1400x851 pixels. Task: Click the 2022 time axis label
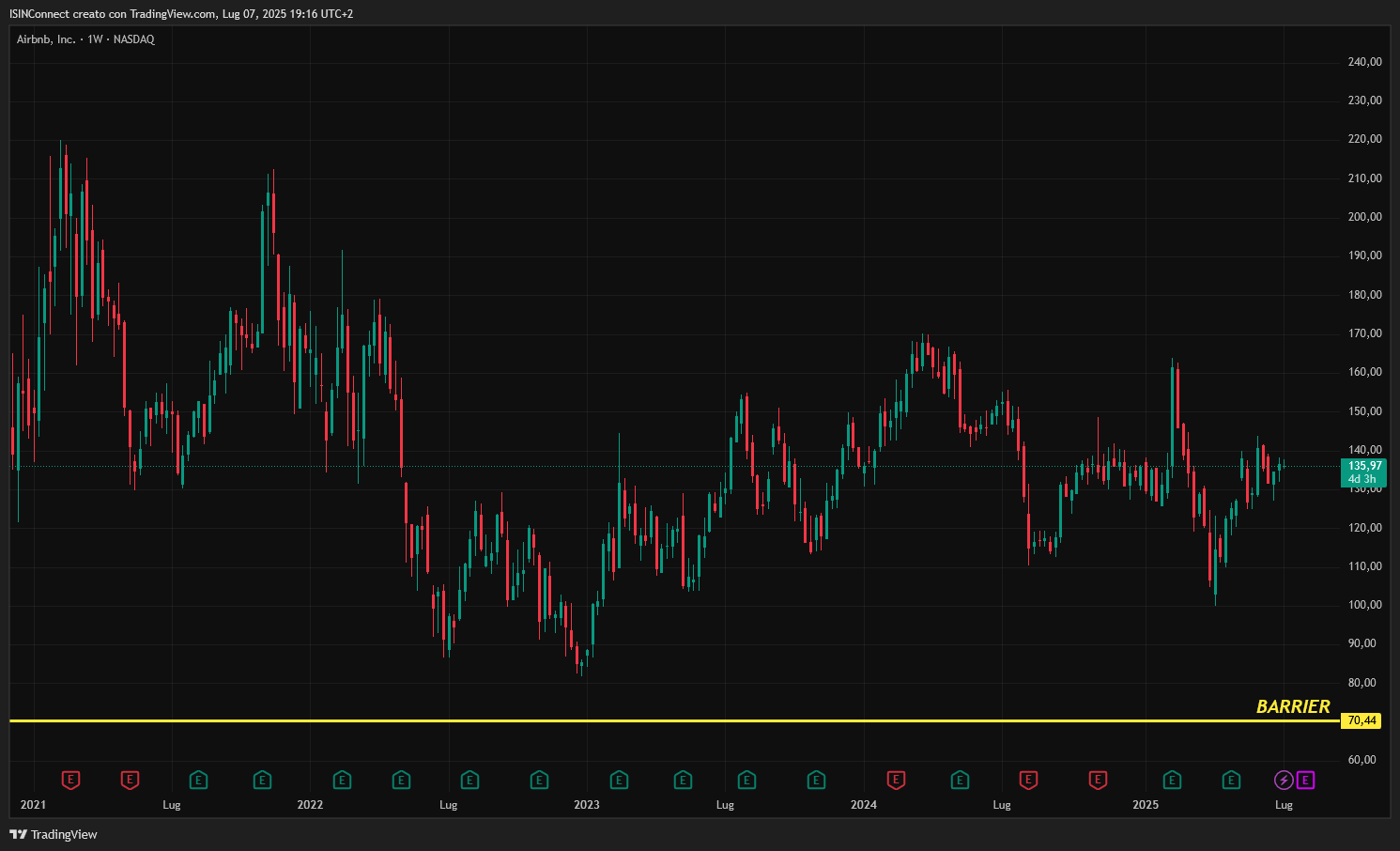[x=310, y=805]
